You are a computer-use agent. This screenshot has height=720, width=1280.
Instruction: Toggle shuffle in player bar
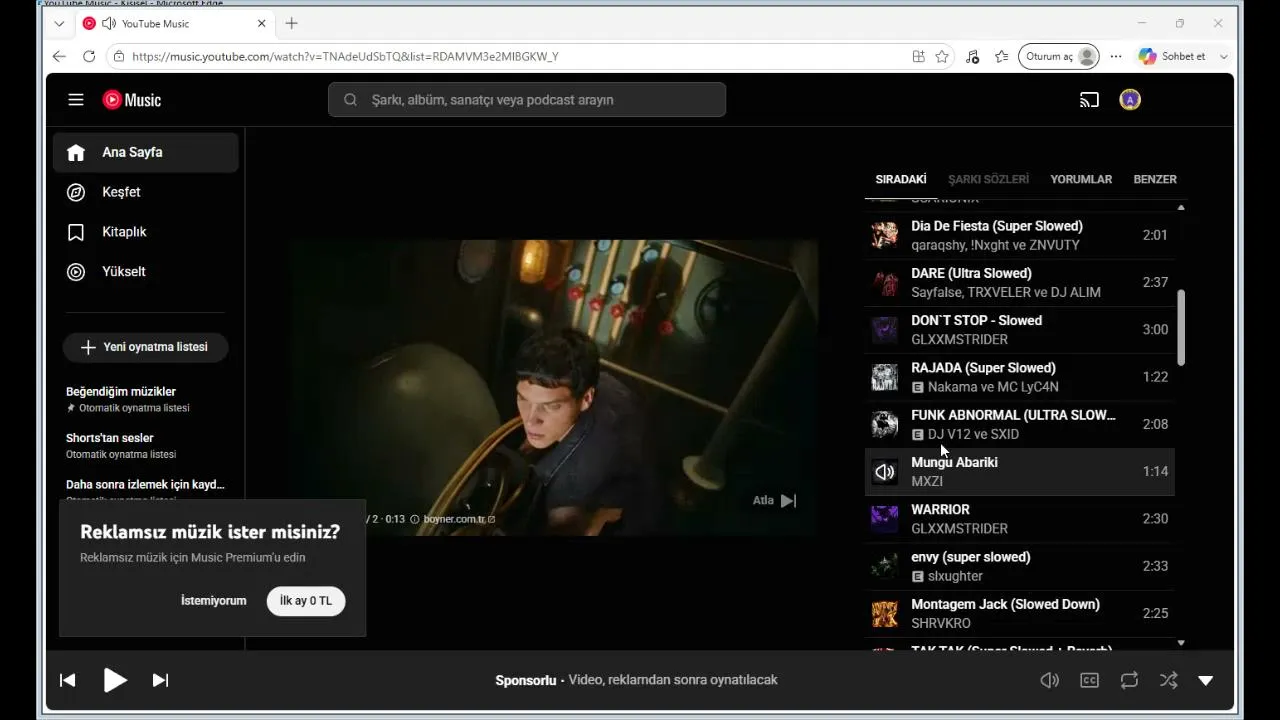1168,680
